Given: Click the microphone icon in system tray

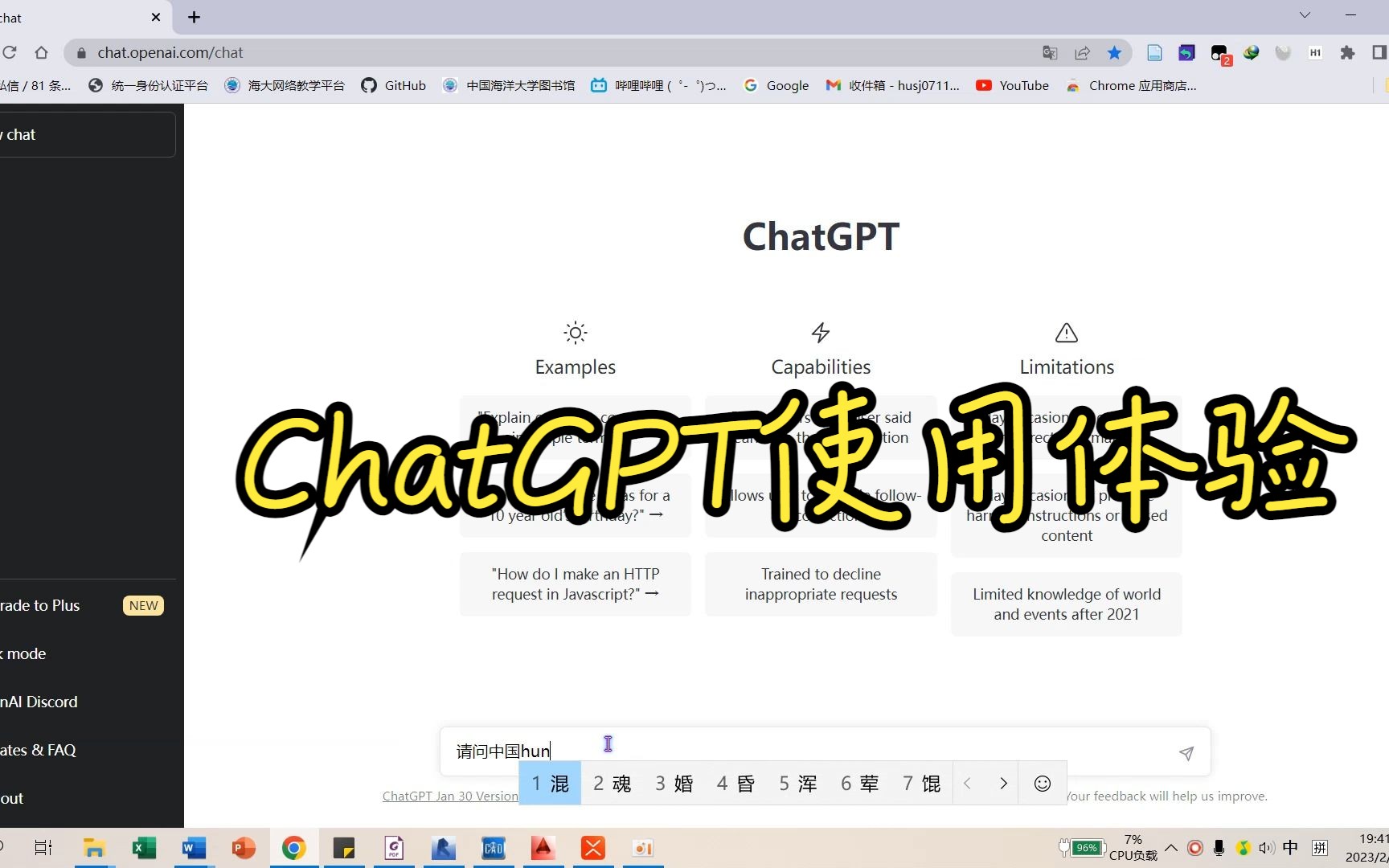Looking at the screenshot, I should tap(1219, 848).
